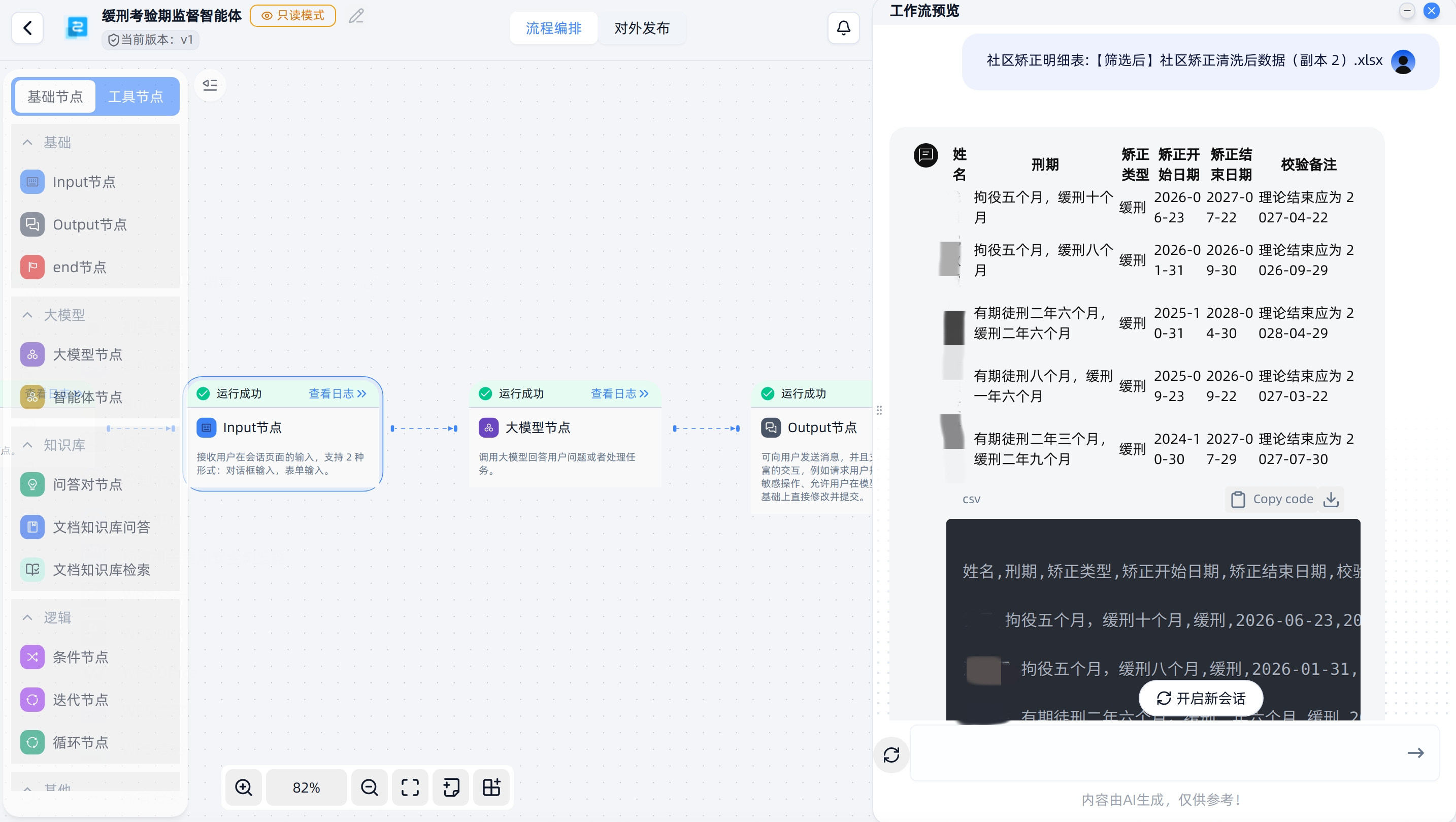The height and width of the screenshot is (822, 1456).
Task: Open the 对外发布 tab
Action: tap(642, 28)
